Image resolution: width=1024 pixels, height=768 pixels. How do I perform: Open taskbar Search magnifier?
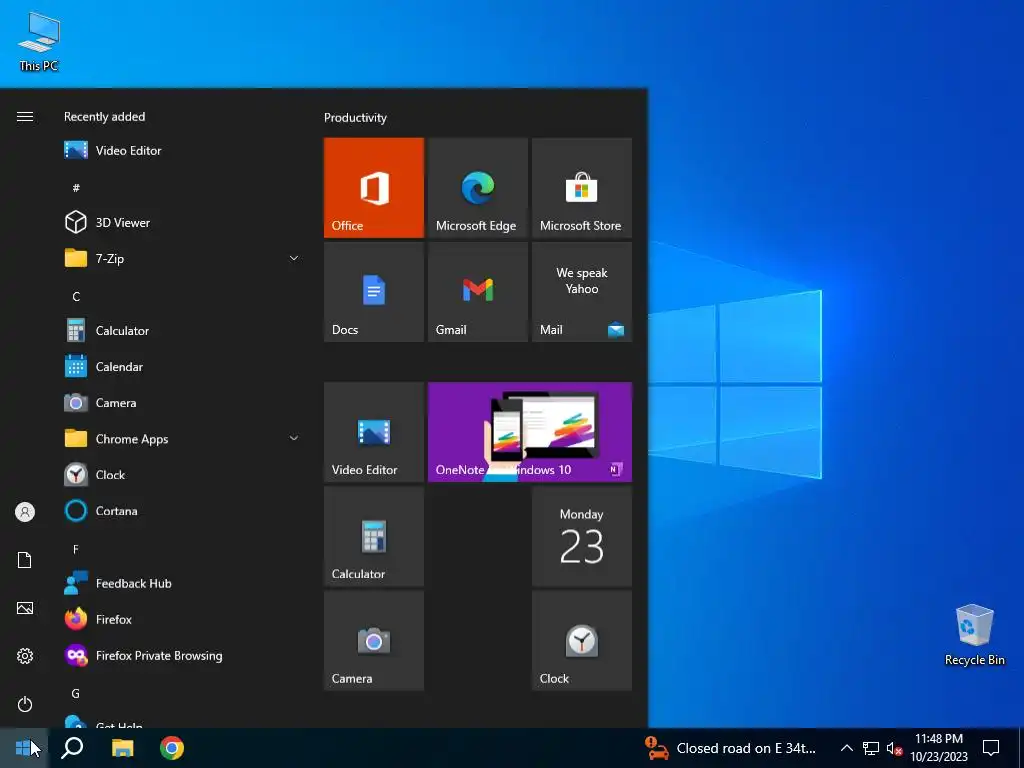72,748
